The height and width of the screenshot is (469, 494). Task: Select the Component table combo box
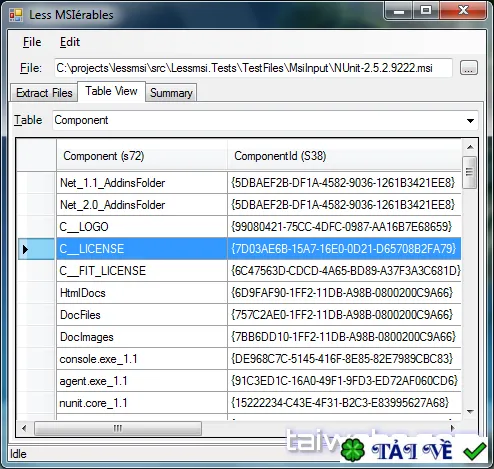[x=265, y=120]
